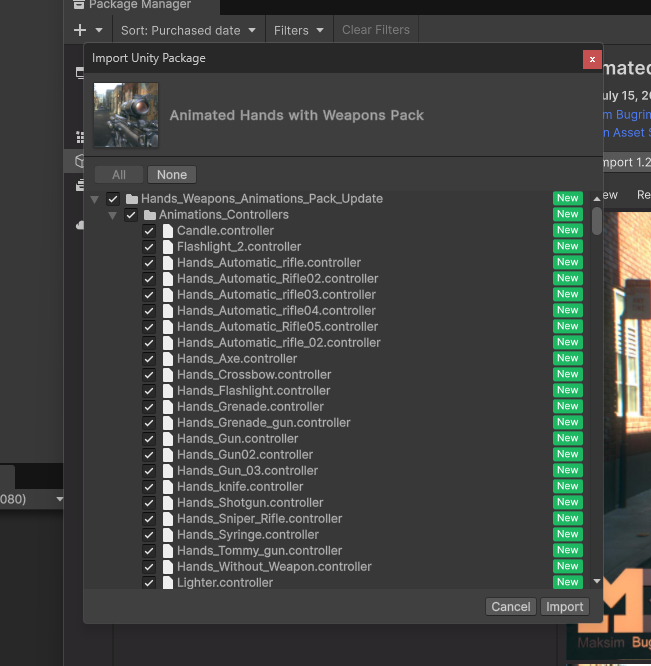The height and width of the screenshot is (666, 651).
Task: Click Hands_Without_Weapon.controller file icon
Action: click(168, 567)
